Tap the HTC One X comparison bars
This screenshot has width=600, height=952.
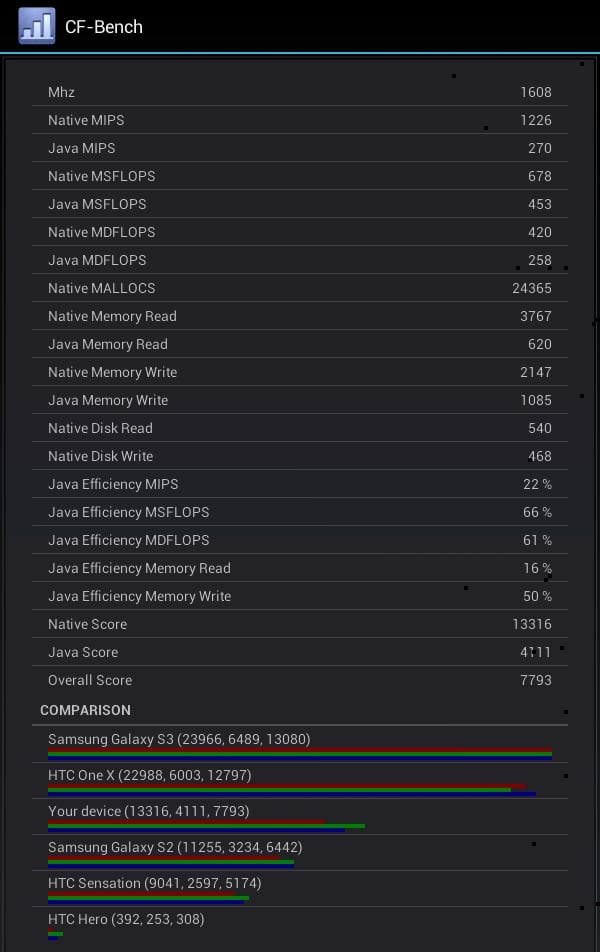[x=292, y=789]
